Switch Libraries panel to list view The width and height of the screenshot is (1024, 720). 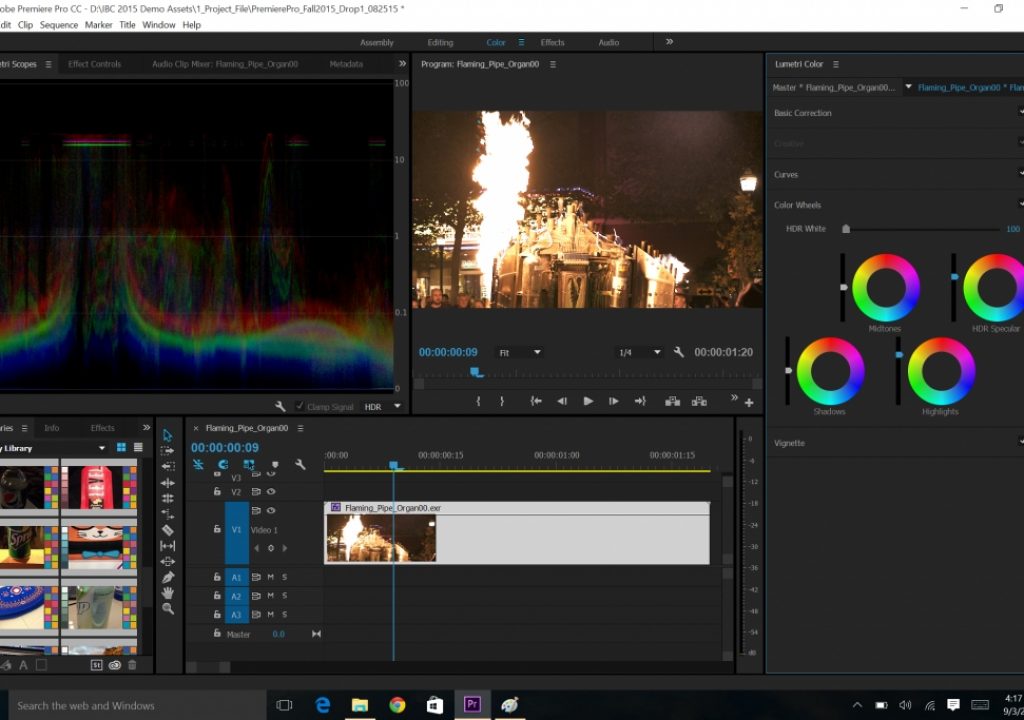pyautogui.click(x=138, y=448)
